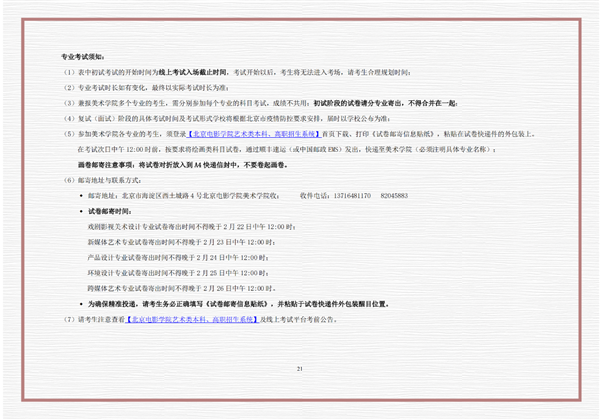
Task: Click "兼报美术学院多个专业的考生" in item (3)
Action: [x=122, y=103]
